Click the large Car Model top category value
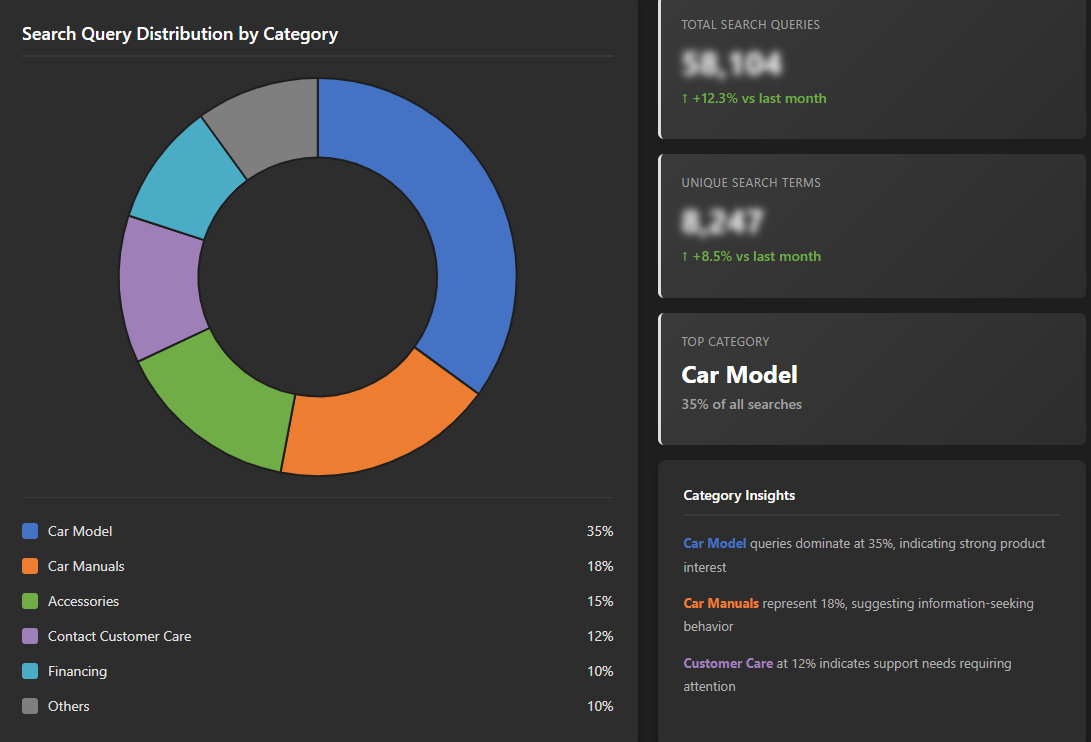Screen dimensions: 1091x742 [x=739, y=374]
